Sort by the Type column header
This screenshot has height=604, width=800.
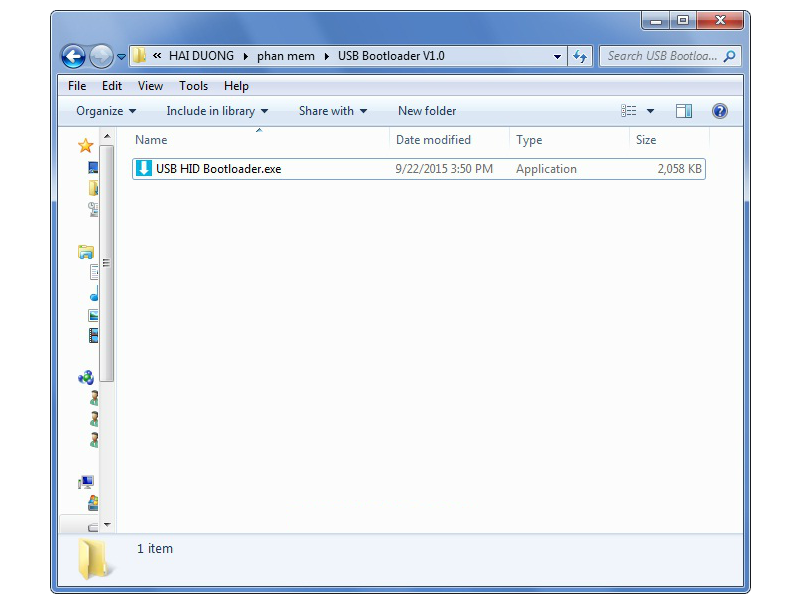569,139
